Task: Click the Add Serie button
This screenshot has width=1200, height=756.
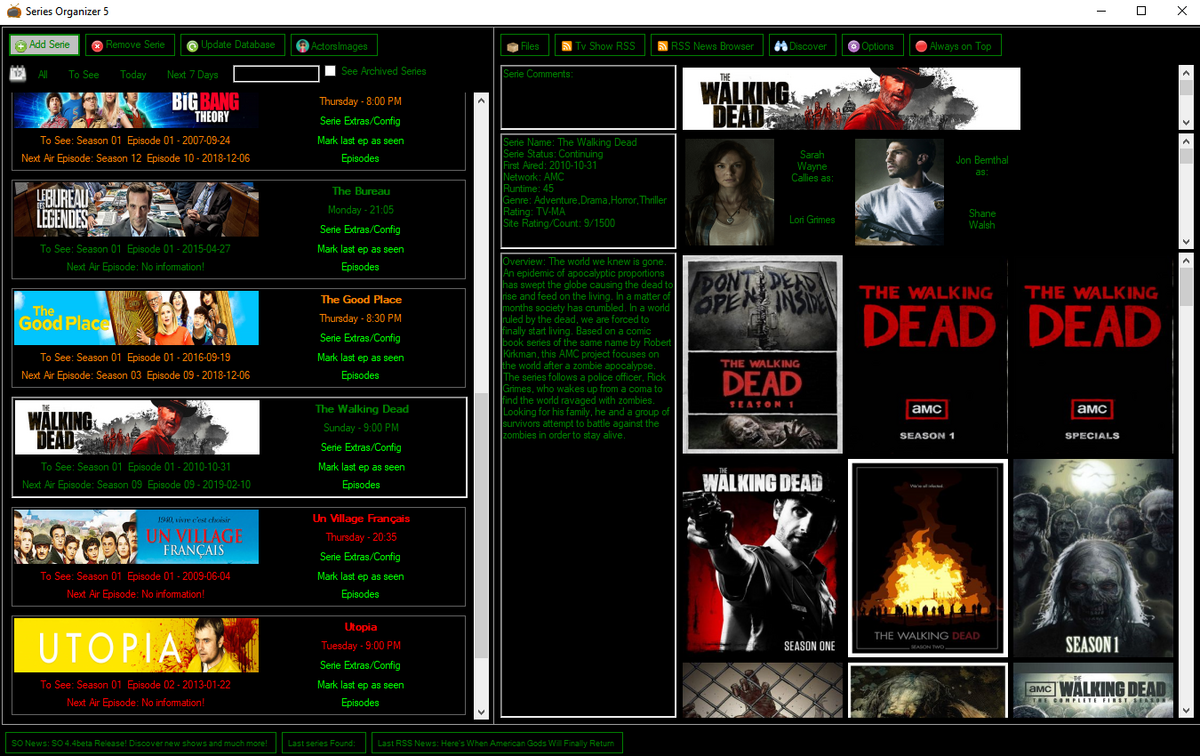Action: coord(44,45)
